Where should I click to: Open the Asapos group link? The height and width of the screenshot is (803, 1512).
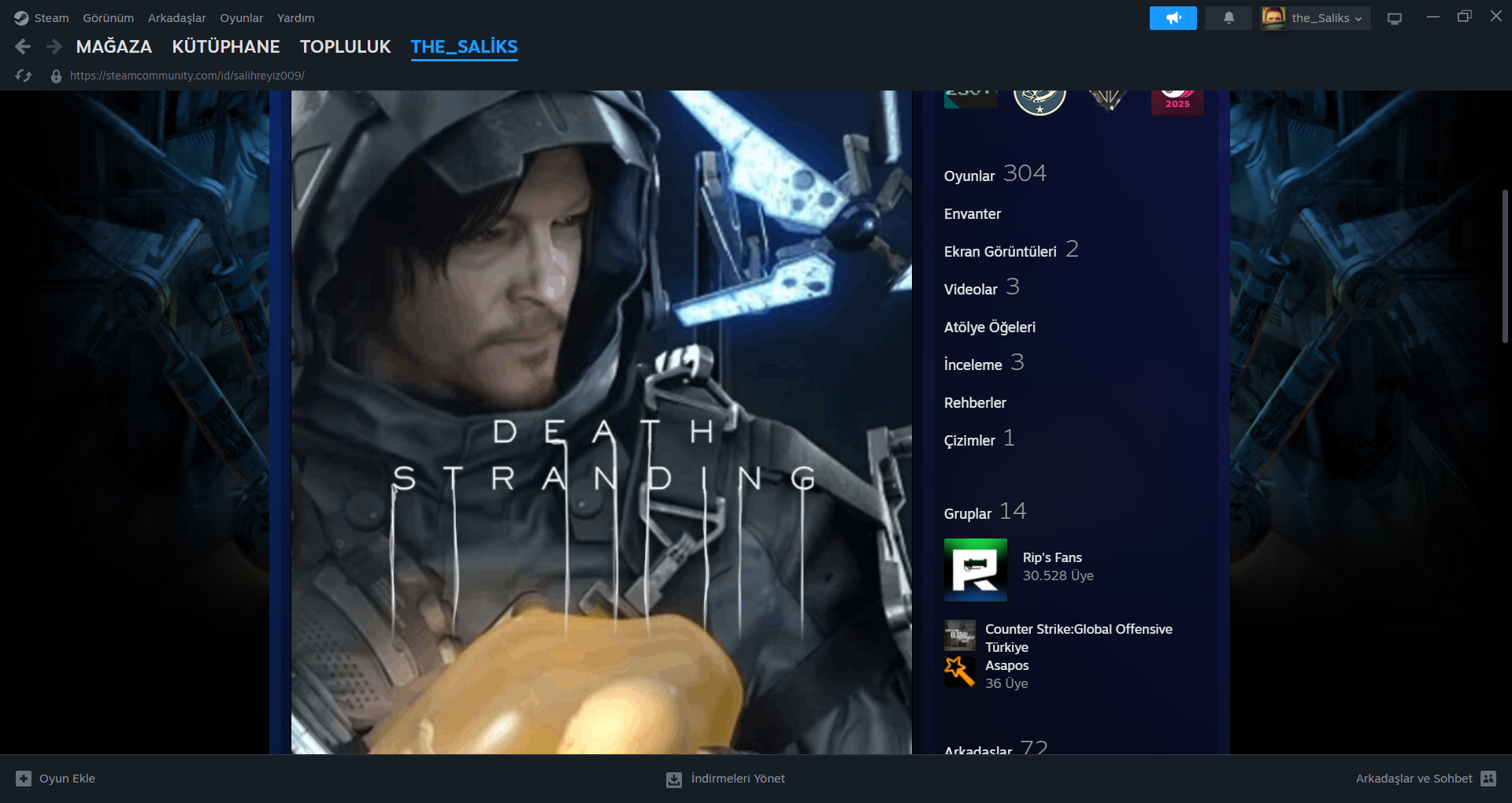point(1007,665)
